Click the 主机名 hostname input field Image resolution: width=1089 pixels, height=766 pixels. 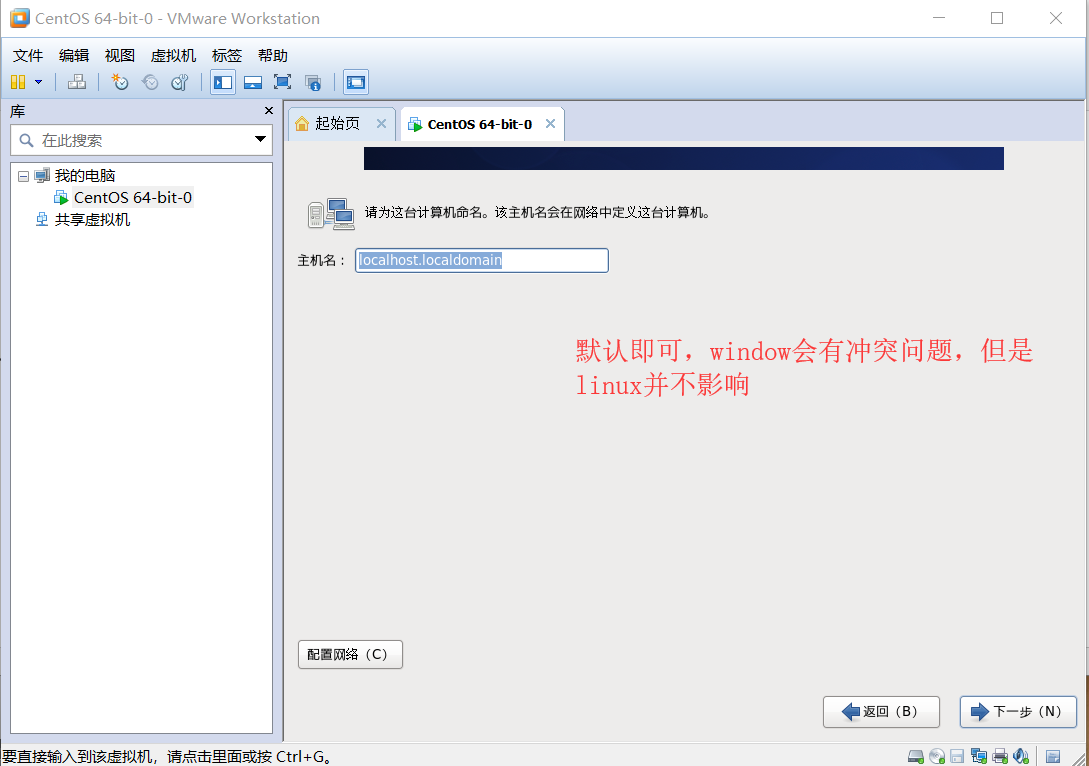click(x=482, y=260)
